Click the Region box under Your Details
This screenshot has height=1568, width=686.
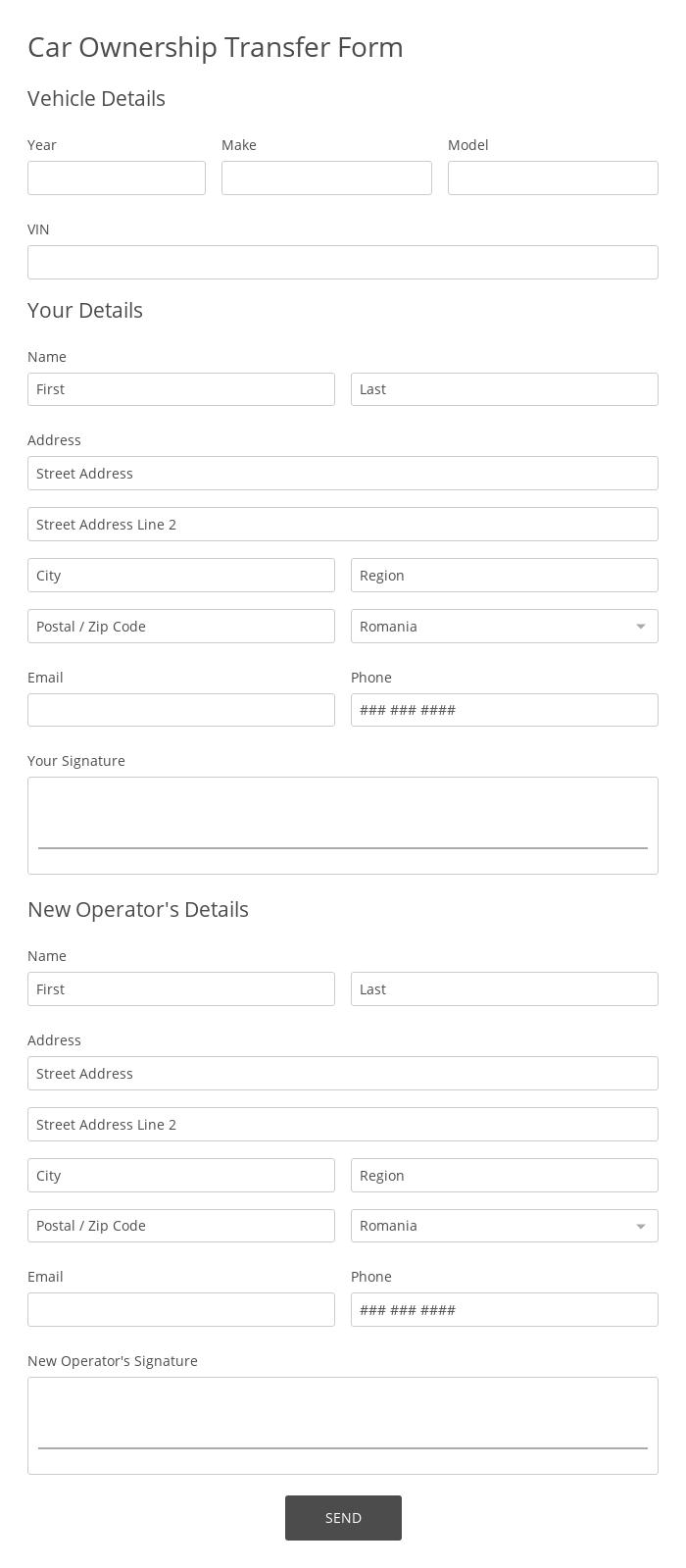coord(504,575)
